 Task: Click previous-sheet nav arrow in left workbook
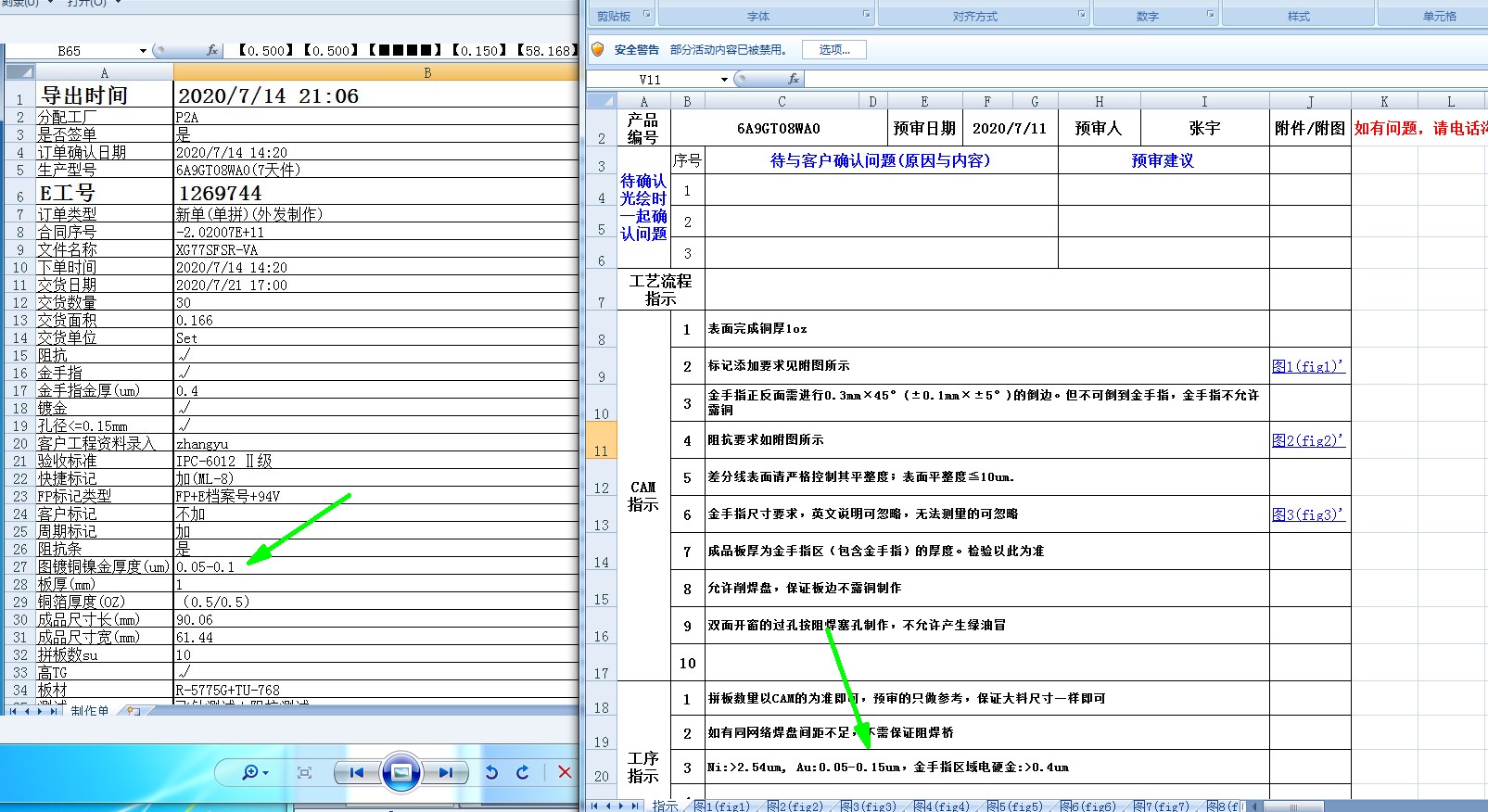tap(26, 711)
